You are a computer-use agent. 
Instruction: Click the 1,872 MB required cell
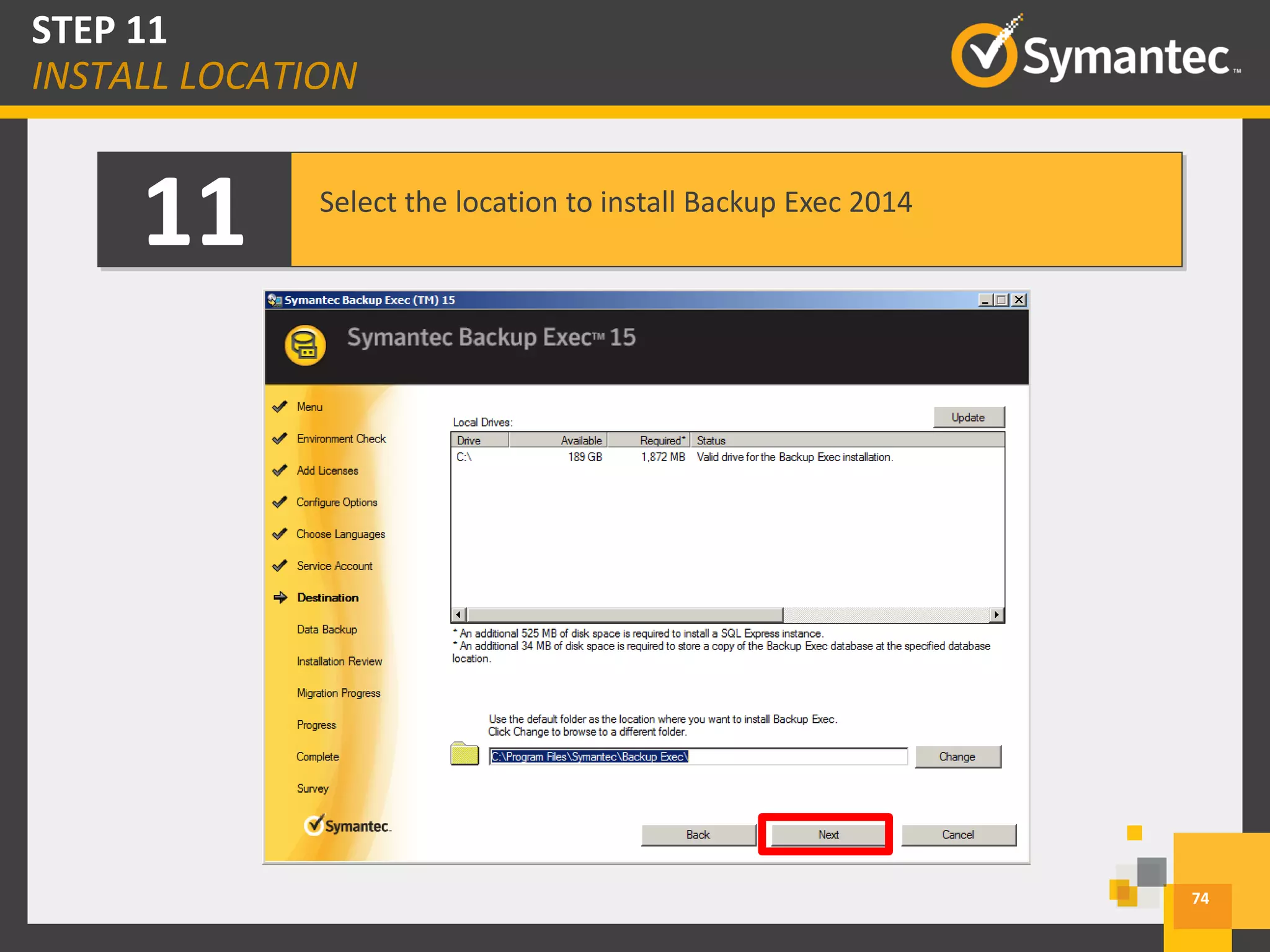pos(663,457)
